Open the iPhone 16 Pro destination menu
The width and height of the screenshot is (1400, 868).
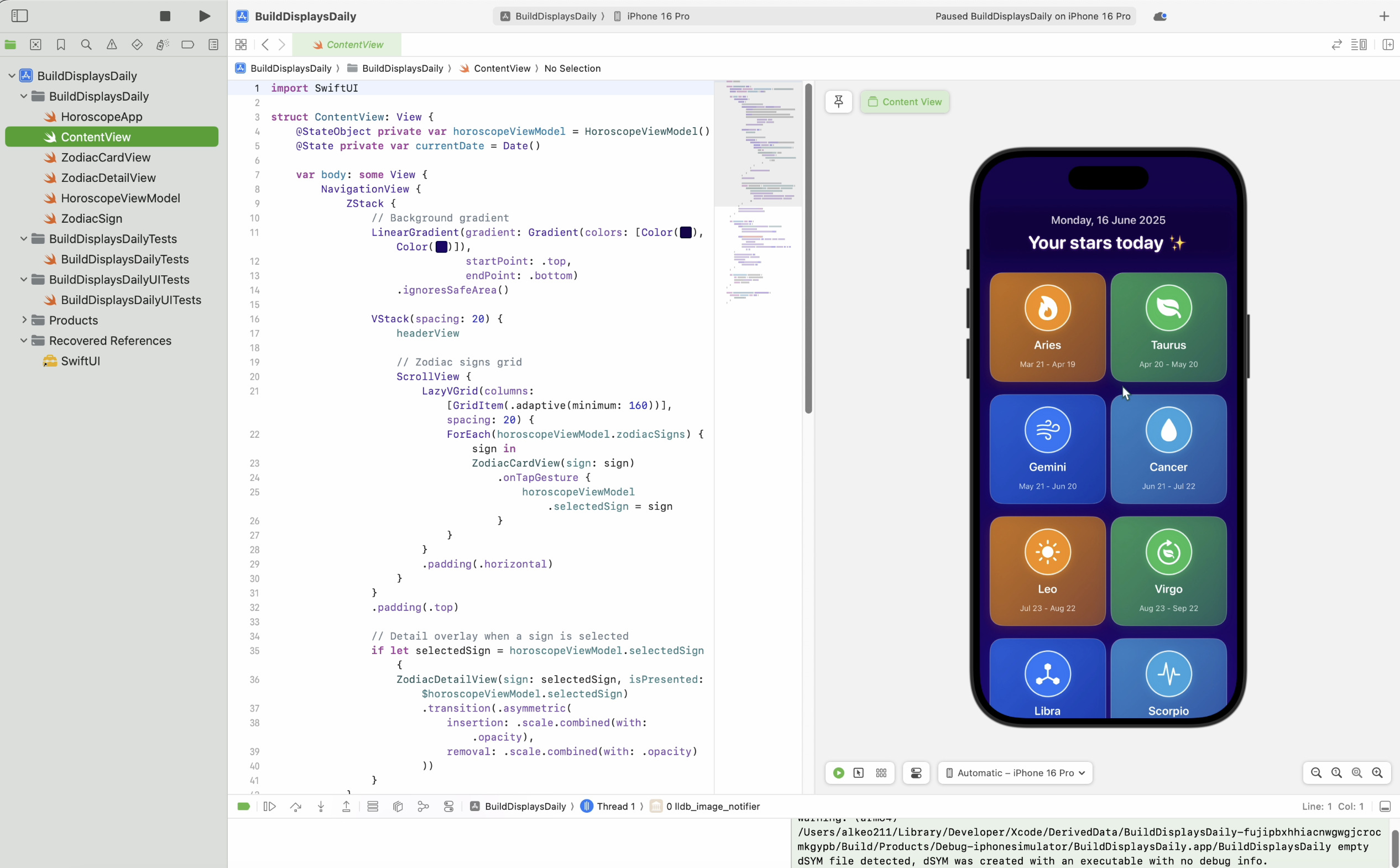pos(659,16)
